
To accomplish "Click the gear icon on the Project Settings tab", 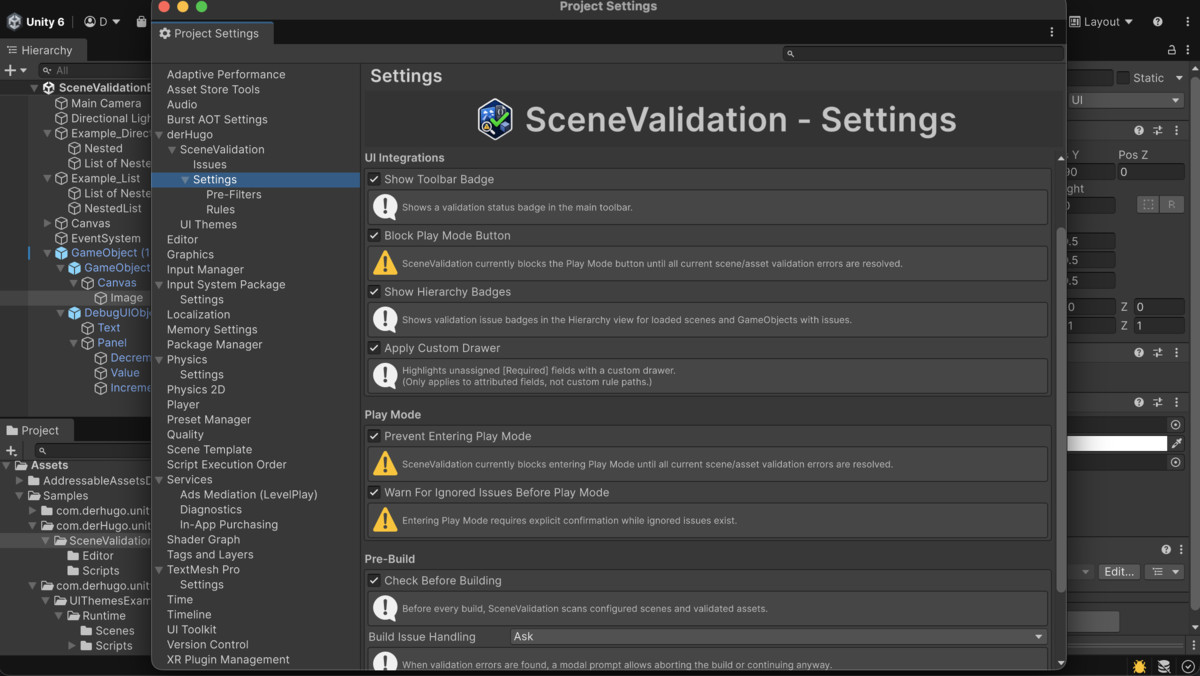I will 165,33.
